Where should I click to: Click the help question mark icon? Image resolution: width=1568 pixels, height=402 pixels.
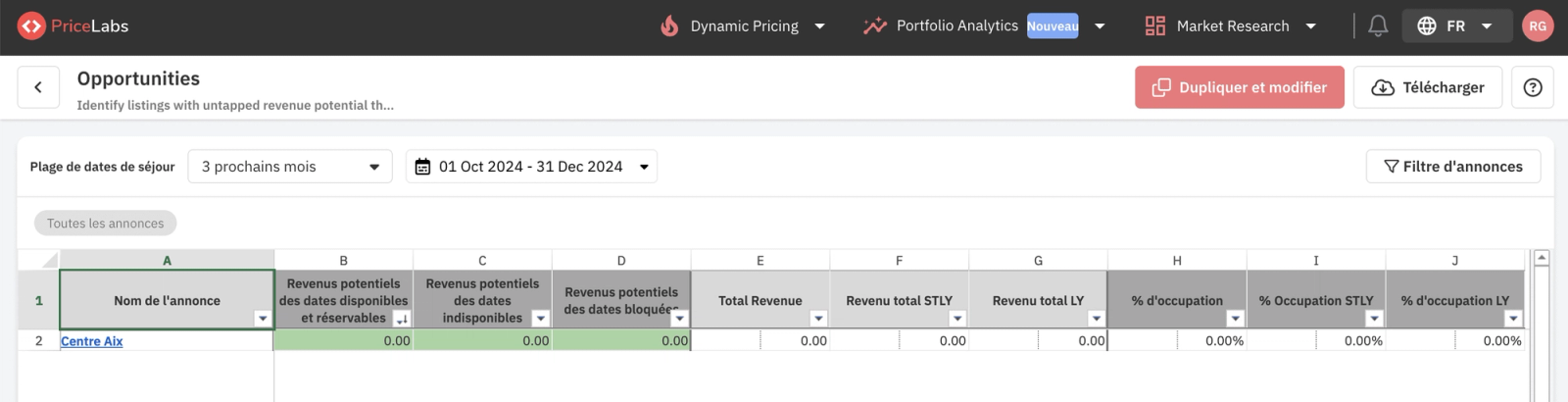tap(1533, 87)
